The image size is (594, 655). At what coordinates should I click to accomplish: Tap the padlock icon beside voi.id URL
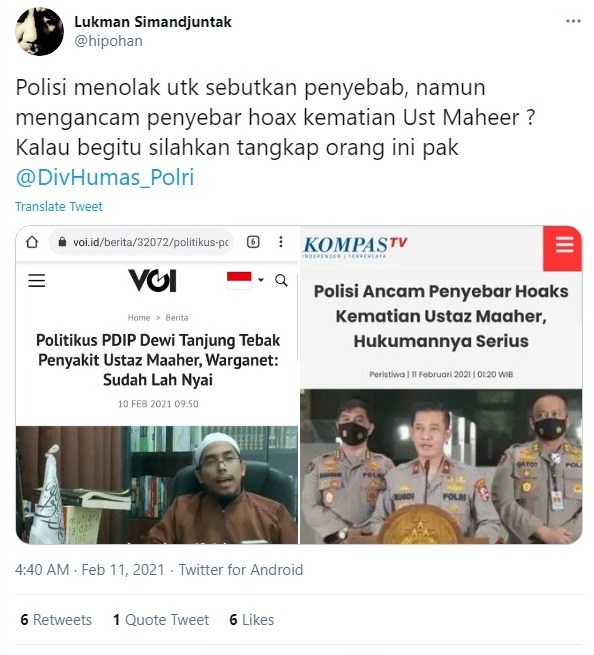pyautogui.click(x=62, y=242)
